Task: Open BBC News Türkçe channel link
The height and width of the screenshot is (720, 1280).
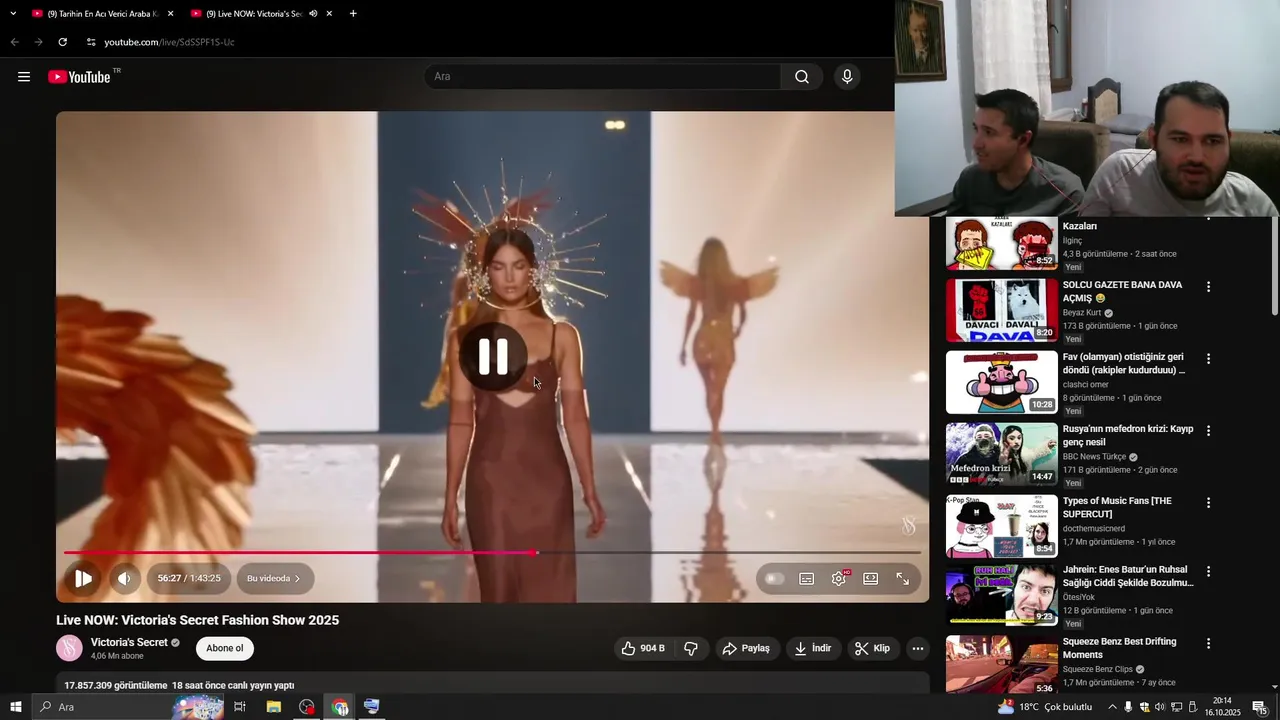Action: coord(1093,457)
